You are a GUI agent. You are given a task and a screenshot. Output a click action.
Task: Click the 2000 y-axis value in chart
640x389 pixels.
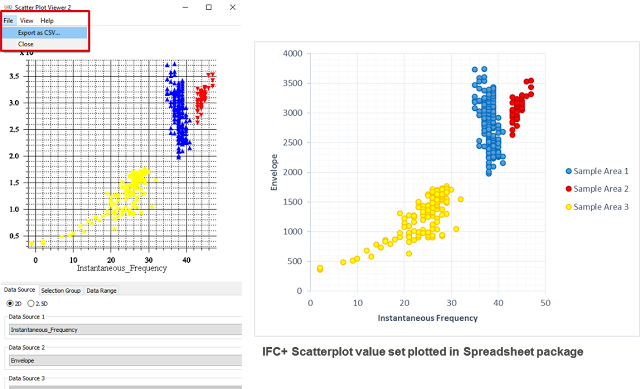[293, 172]
